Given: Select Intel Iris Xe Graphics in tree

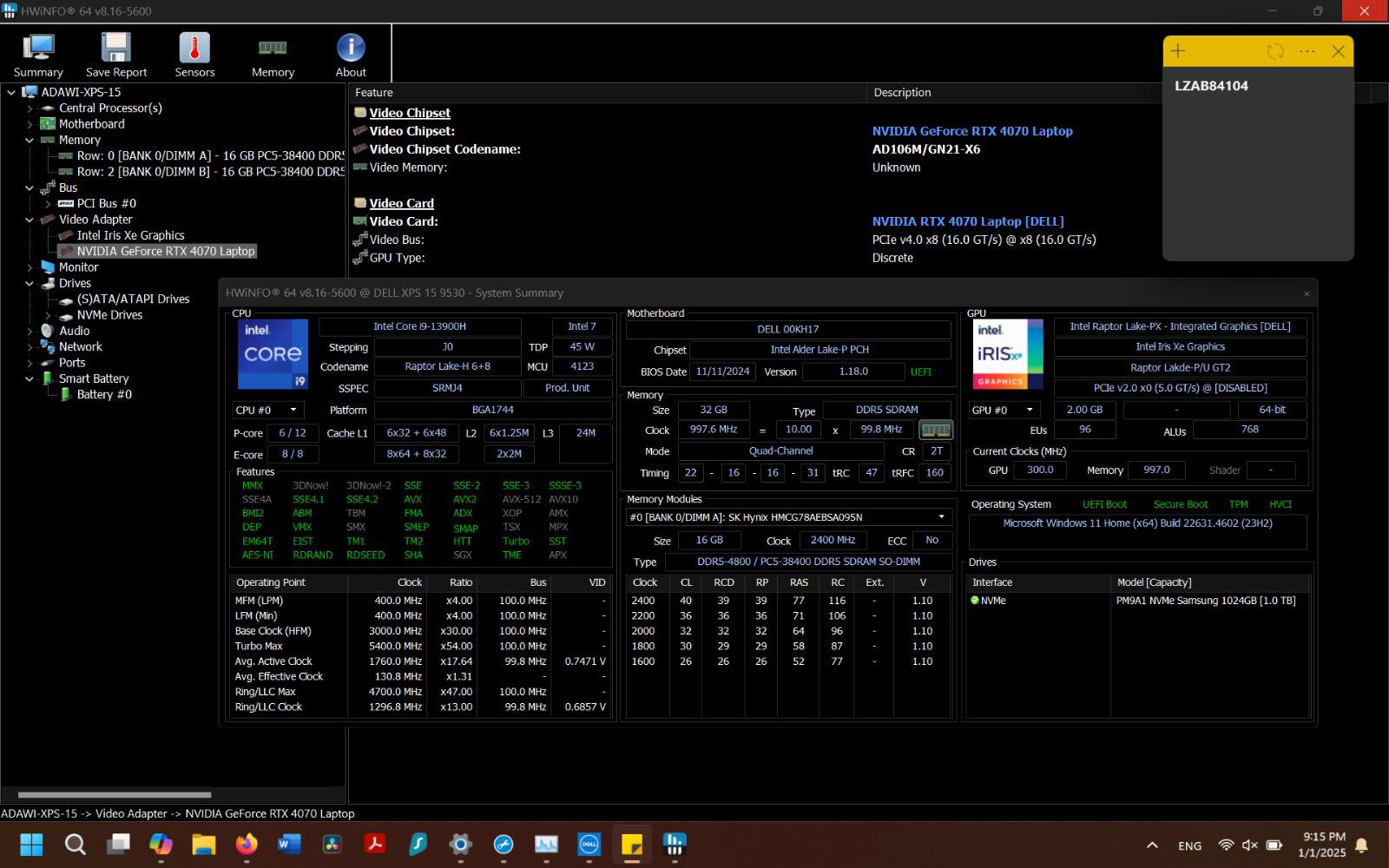Looking at the screenshot, I should 130,235.
